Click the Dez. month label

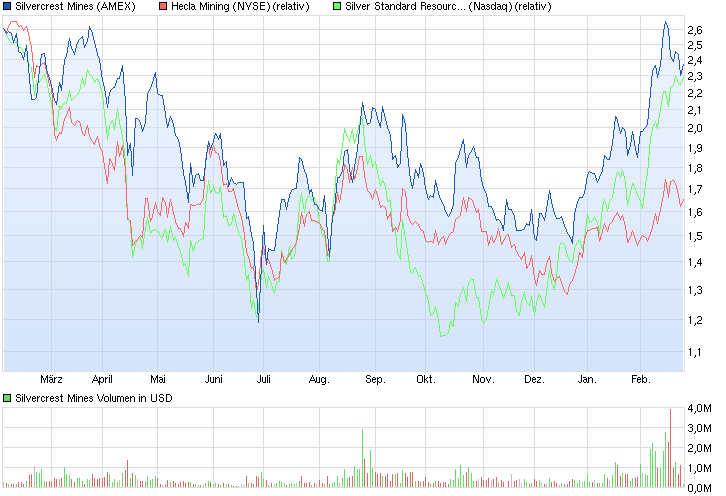coord(534,380)
